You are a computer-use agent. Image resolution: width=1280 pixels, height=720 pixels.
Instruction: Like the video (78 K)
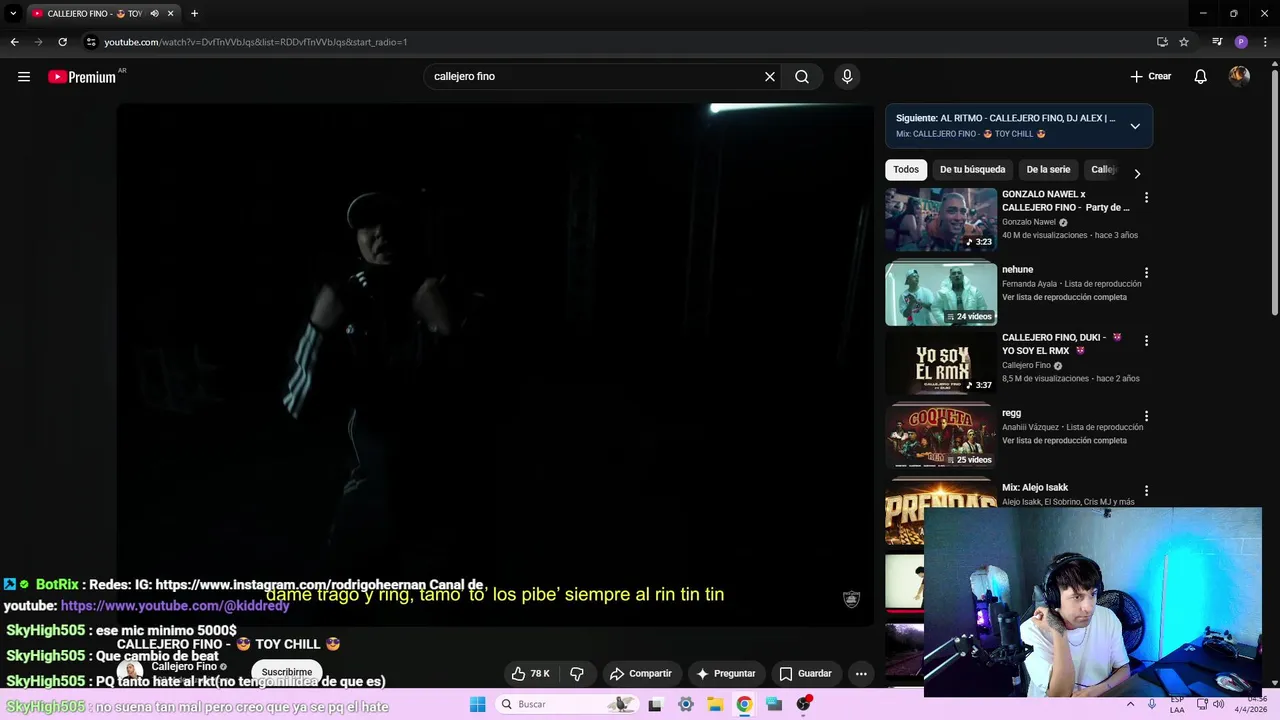[531, 674]
